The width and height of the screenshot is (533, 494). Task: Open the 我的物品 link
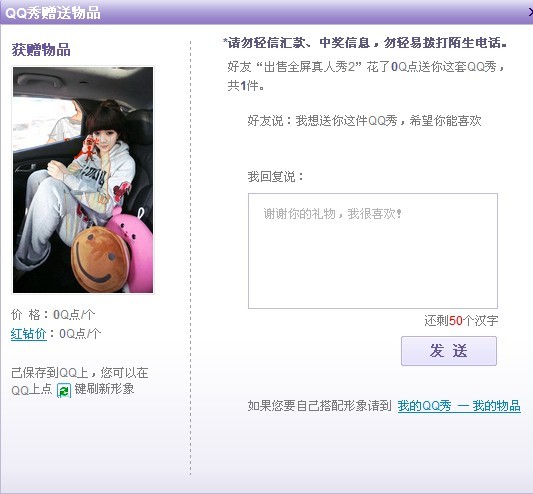497,406
